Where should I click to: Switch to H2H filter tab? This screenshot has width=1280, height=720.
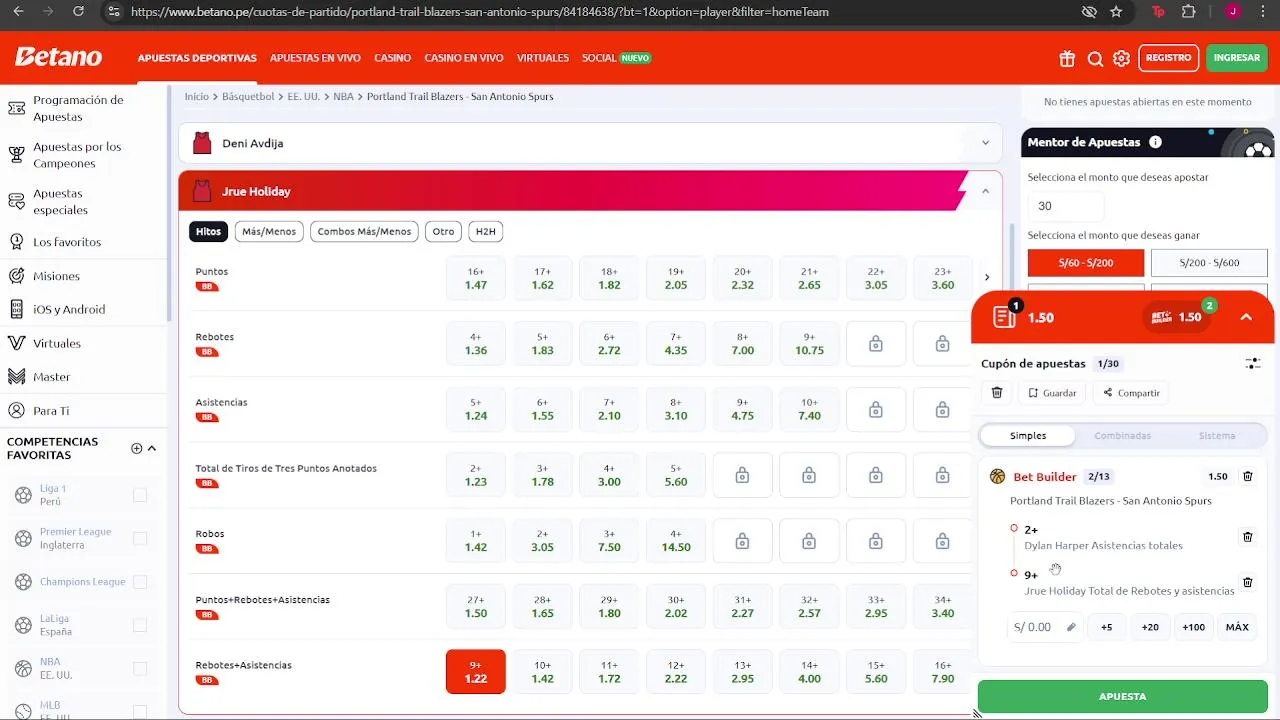(x=485, y=232)
